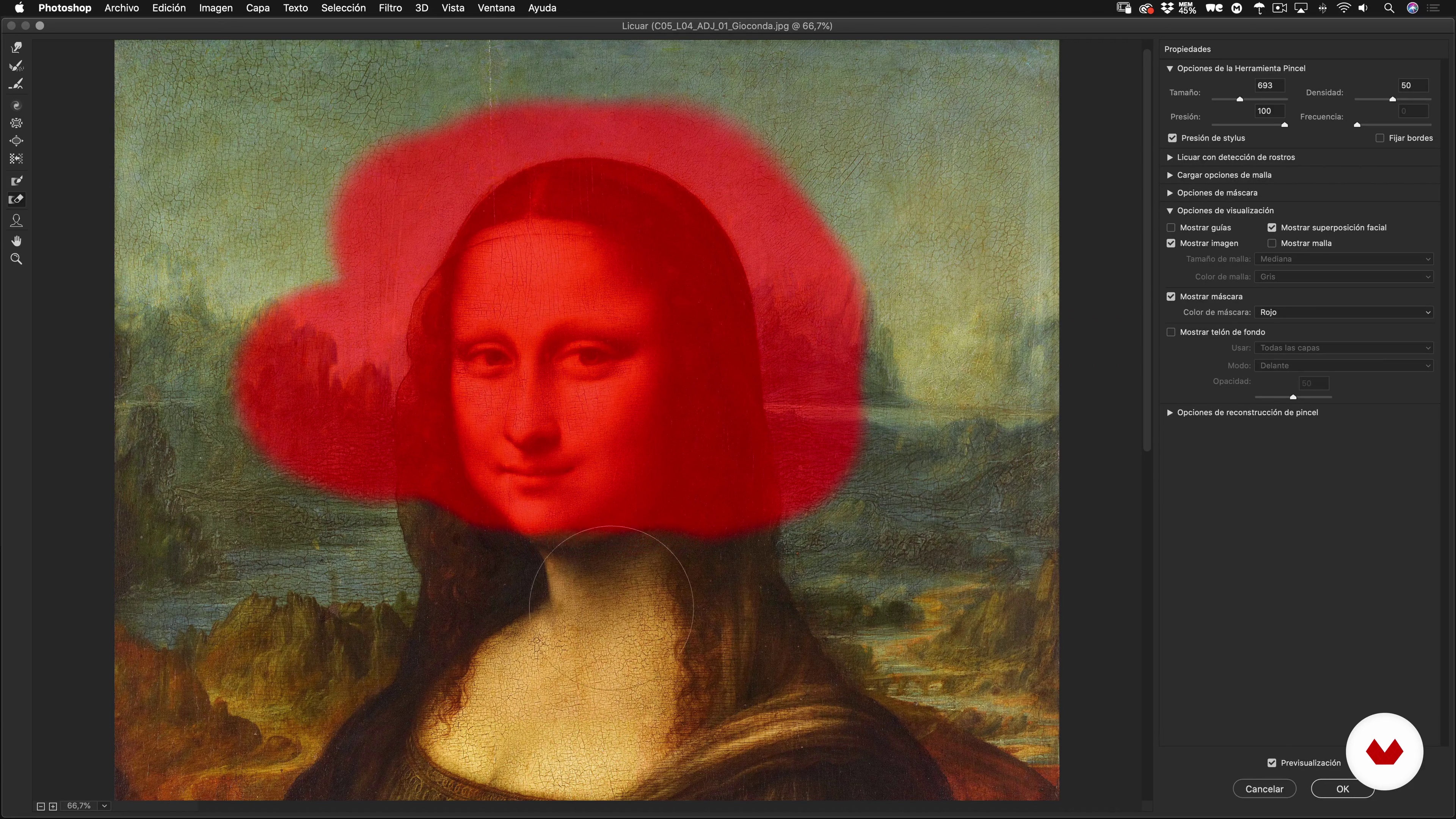Collapse Opciones de visualización section

pos(1170,211)
